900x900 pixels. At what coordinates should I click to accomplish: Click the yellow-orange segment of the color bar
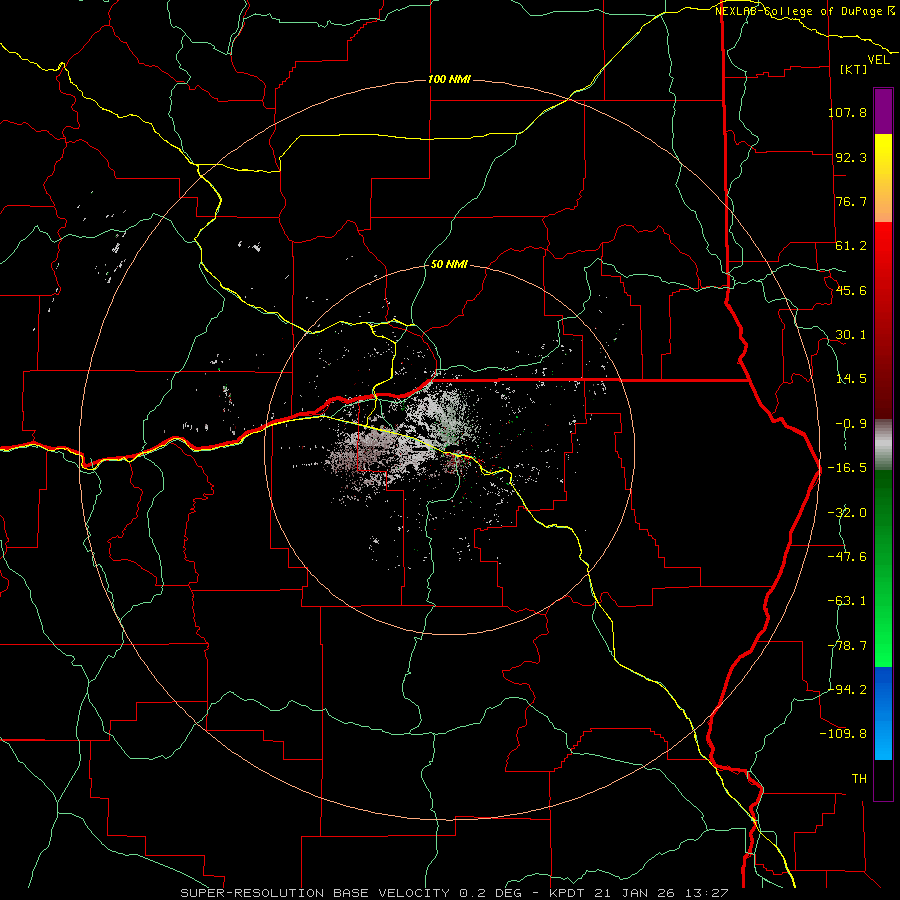tap(883, 178)
